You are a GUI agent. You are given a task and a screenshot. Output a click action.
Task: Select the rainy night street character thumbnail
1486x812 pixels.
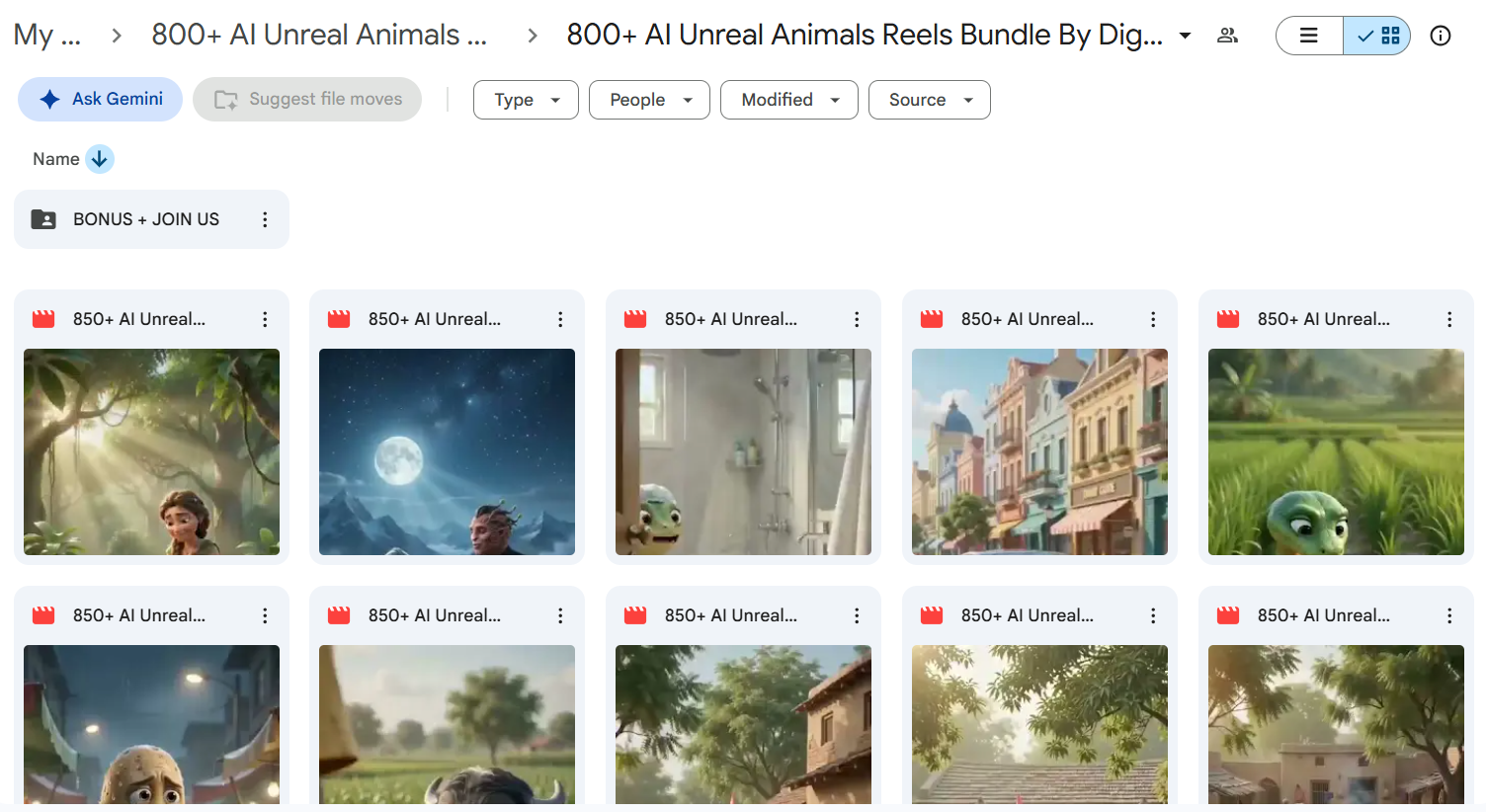[x=151, y=724]
